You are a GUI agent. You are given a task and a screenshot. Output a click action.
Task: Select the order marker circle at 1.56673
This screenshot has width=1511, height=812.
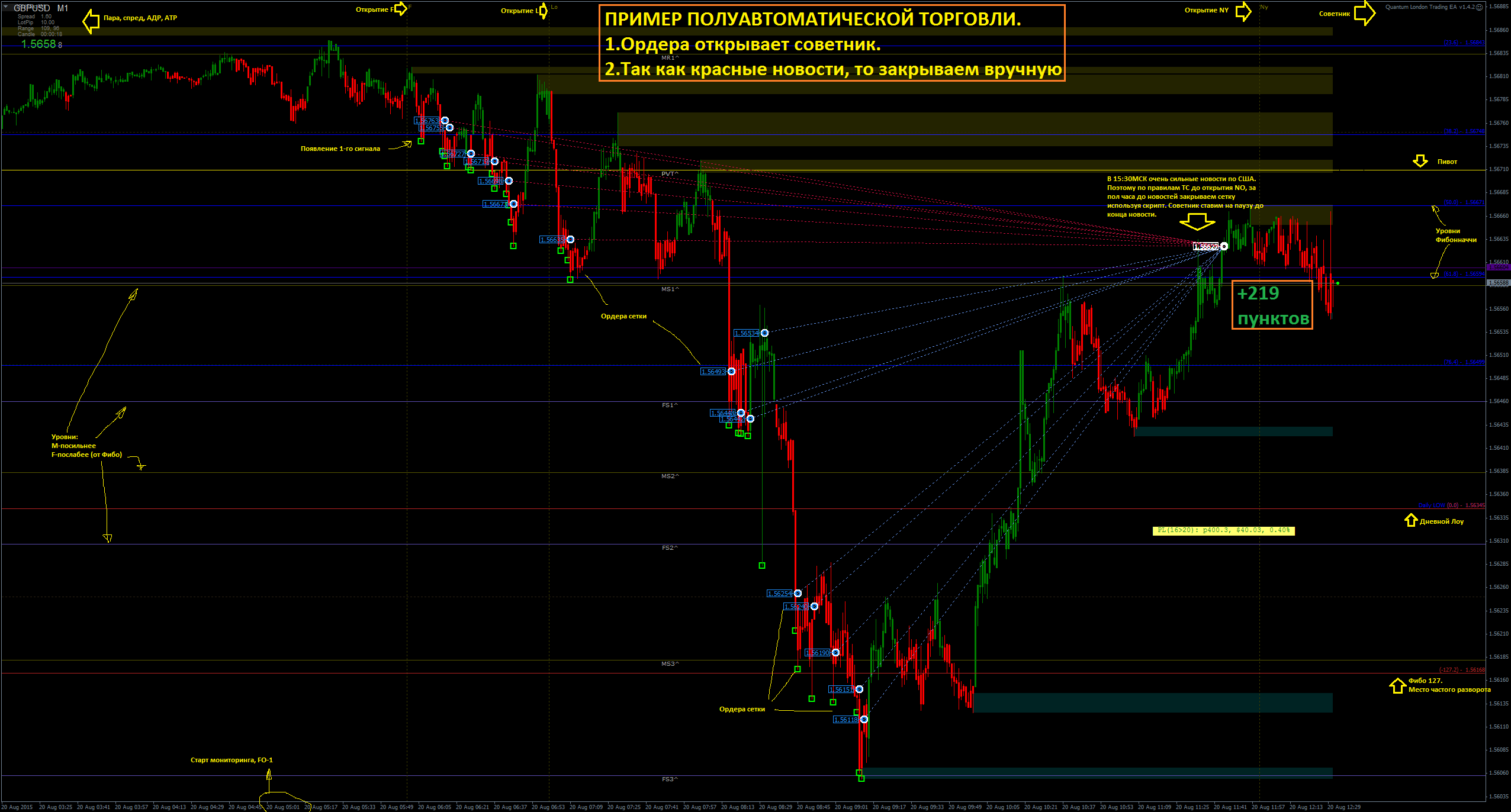[x=513, y=204]
